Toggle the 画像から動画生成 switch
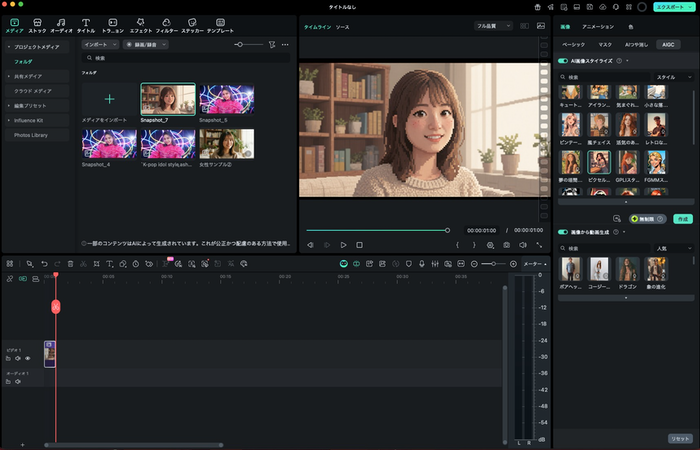The height and width of the screenshot is (450, 700). point(564,232)
